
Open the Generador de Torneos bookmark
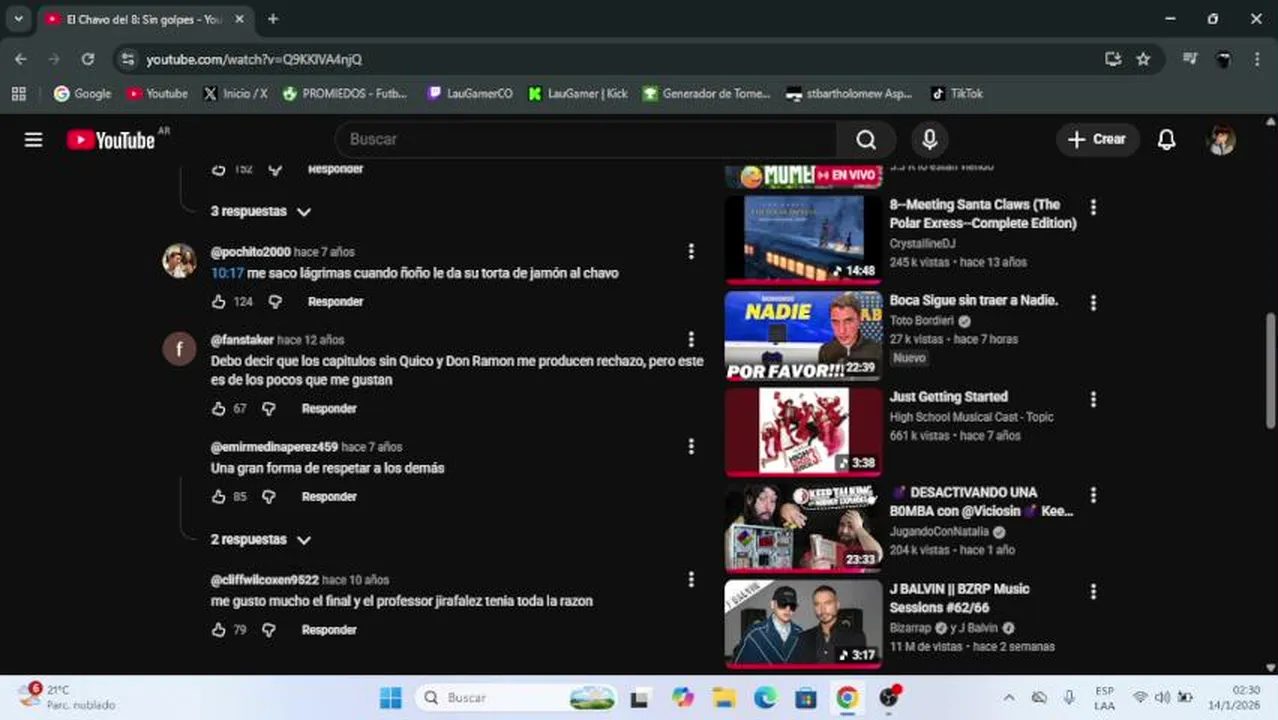(x=707, y=93)
